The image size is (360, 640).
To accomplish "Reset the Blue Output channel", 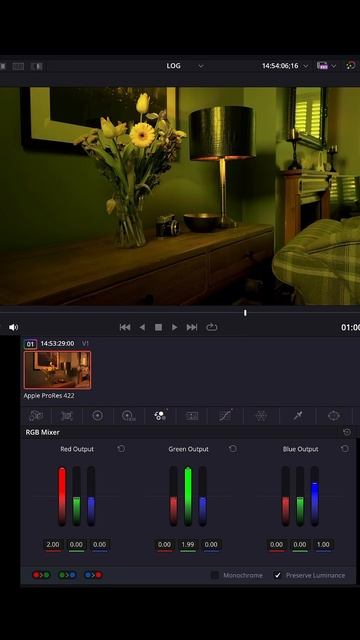I will [x=345, y=449].
